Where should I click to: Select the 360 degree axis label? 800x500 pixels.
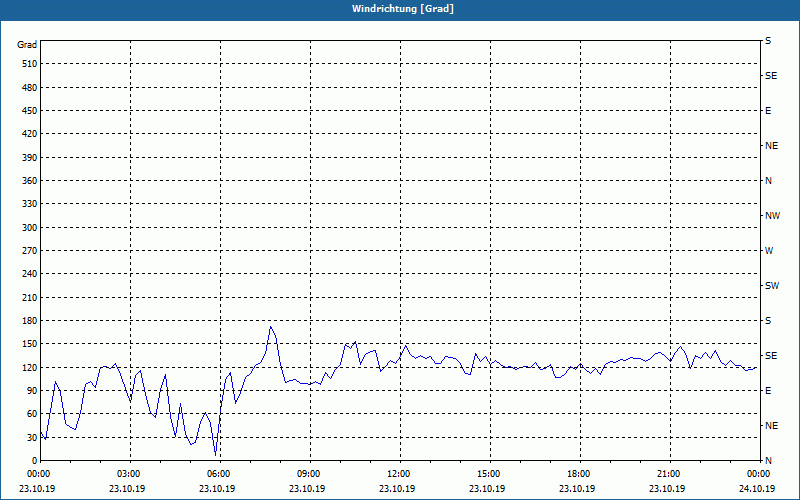(30, 181)
